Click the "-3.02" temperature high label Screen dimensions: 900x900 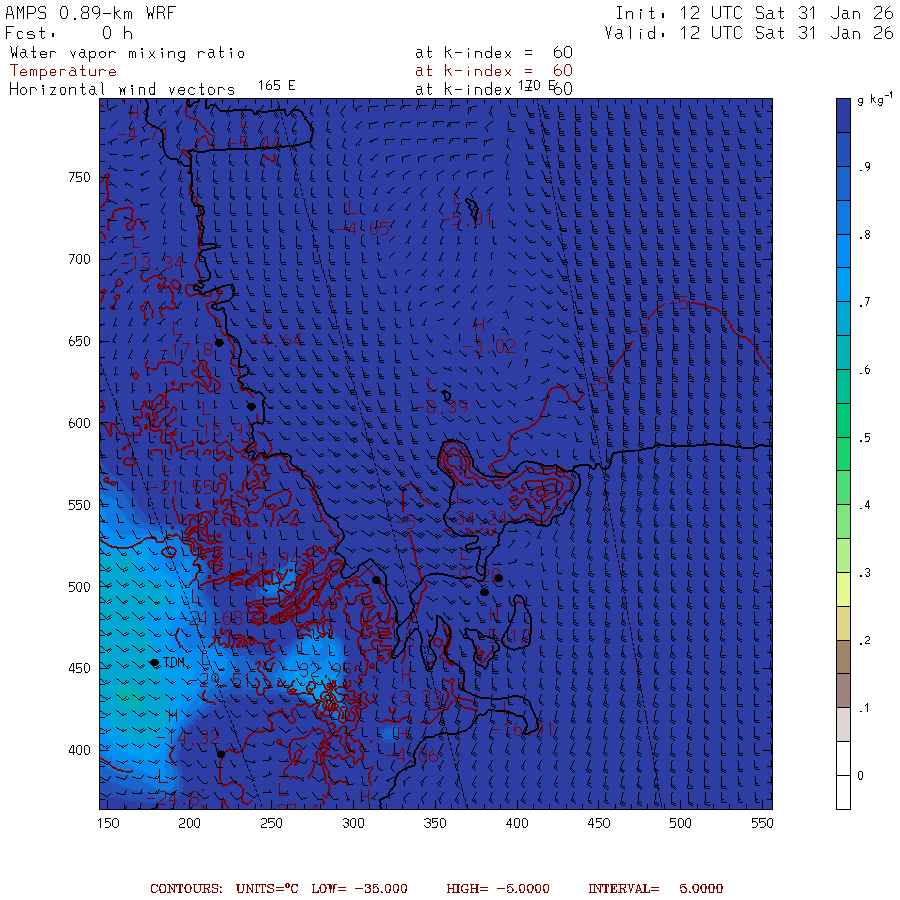click(x=488, y=346)
